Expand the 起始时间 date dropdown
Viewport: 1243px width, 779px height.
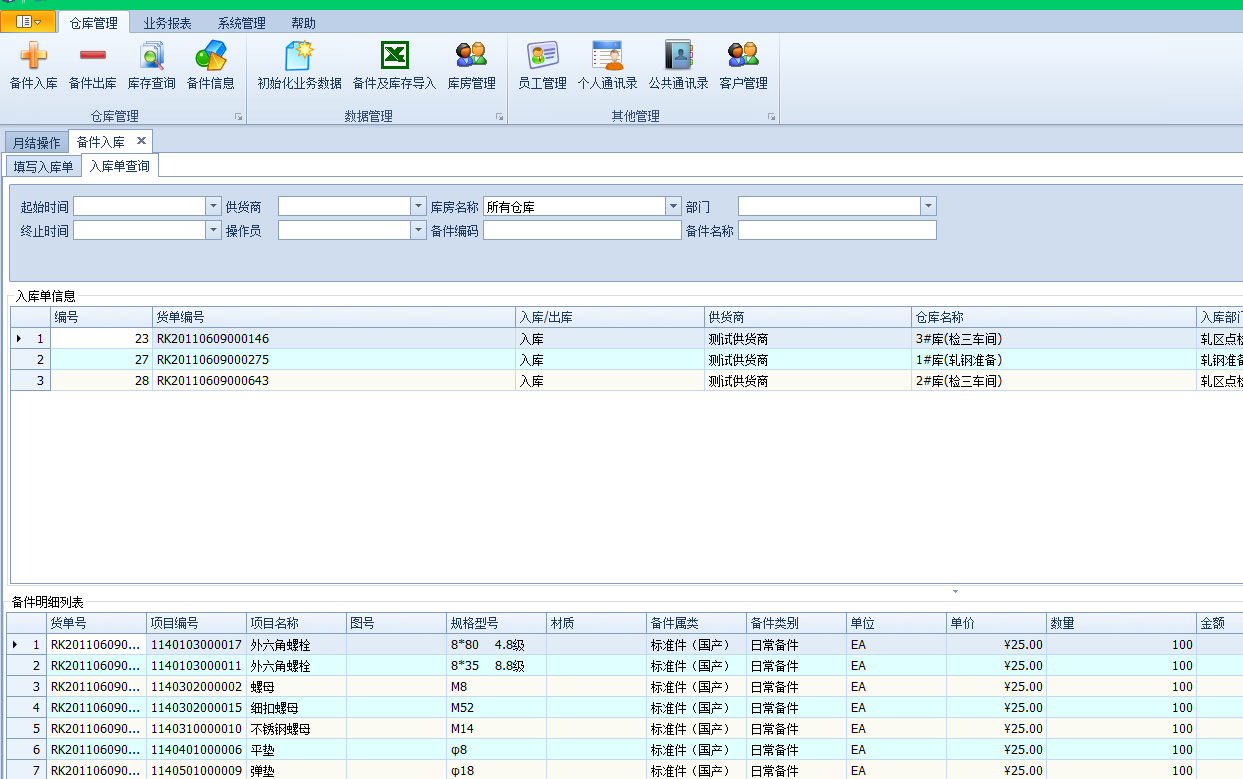point(213,206)
